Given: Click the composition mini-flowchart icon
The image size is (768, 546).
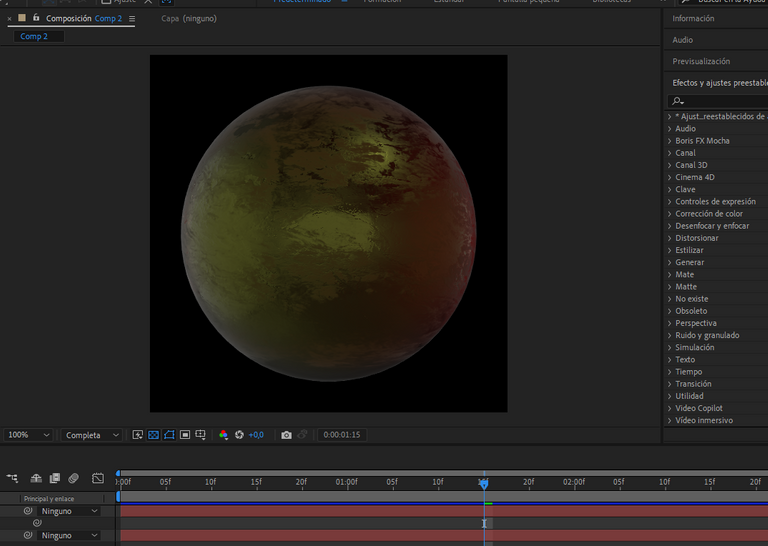Looking at the screenshot, I should pyautogui.click(x=12, y=478).
